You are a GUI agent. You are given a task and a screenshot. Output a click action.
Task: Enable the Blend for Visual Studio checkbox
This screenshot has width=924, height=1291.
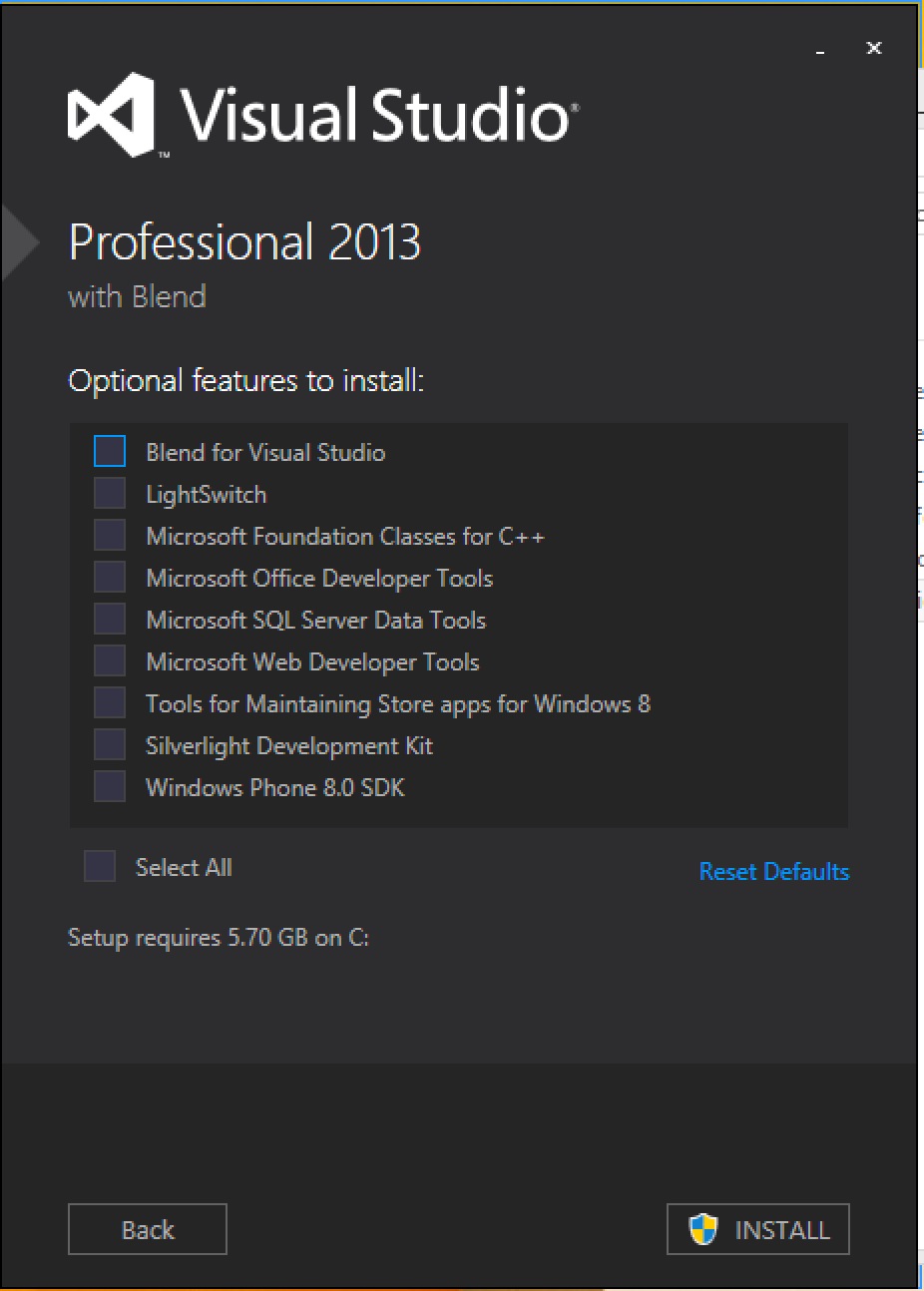[110, 452]
